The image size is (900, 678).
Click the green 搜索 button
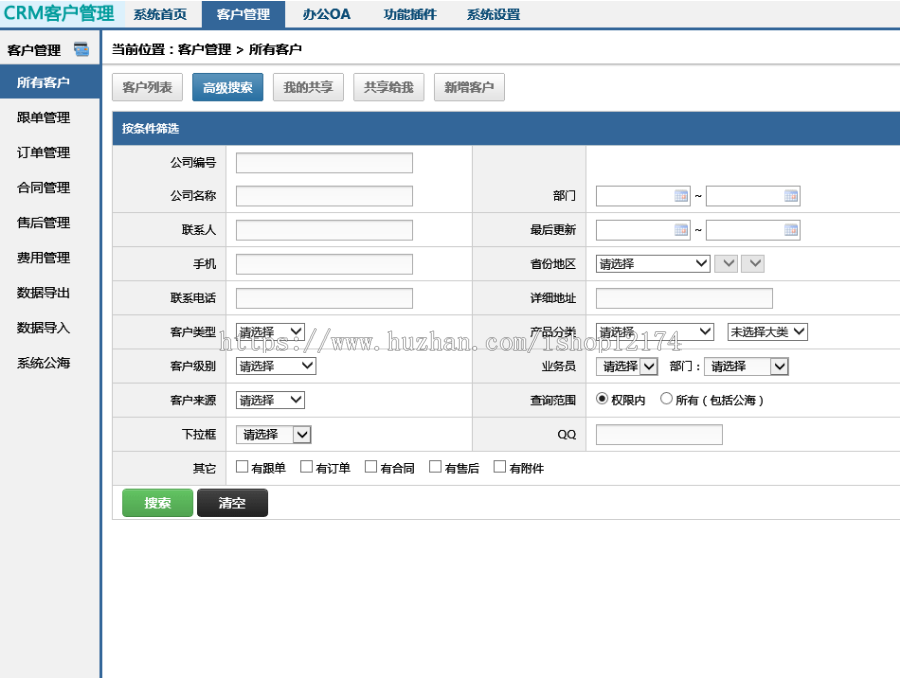tap(157, 502)
